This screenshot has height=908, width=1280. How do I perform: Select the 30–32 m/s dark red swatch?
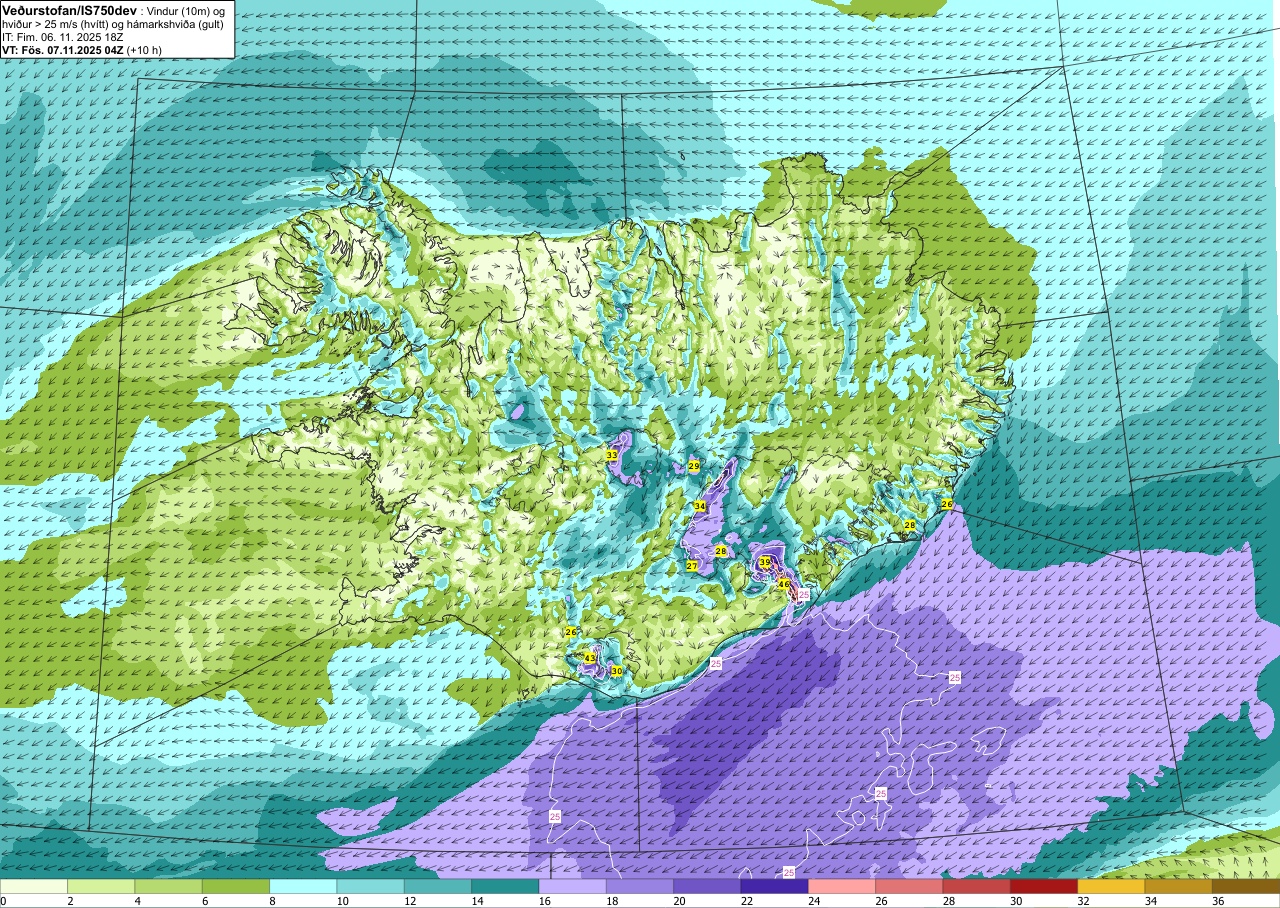tap(1044, 886)
